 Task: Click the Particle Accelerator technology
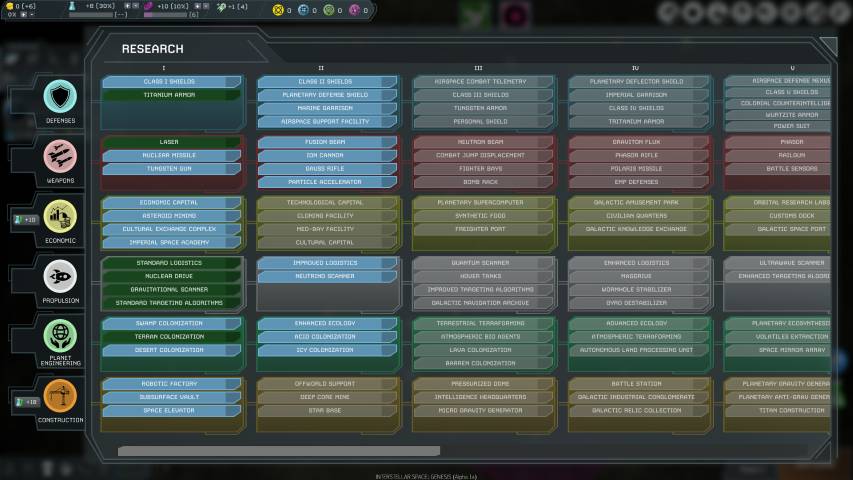(x=325, y=182)
